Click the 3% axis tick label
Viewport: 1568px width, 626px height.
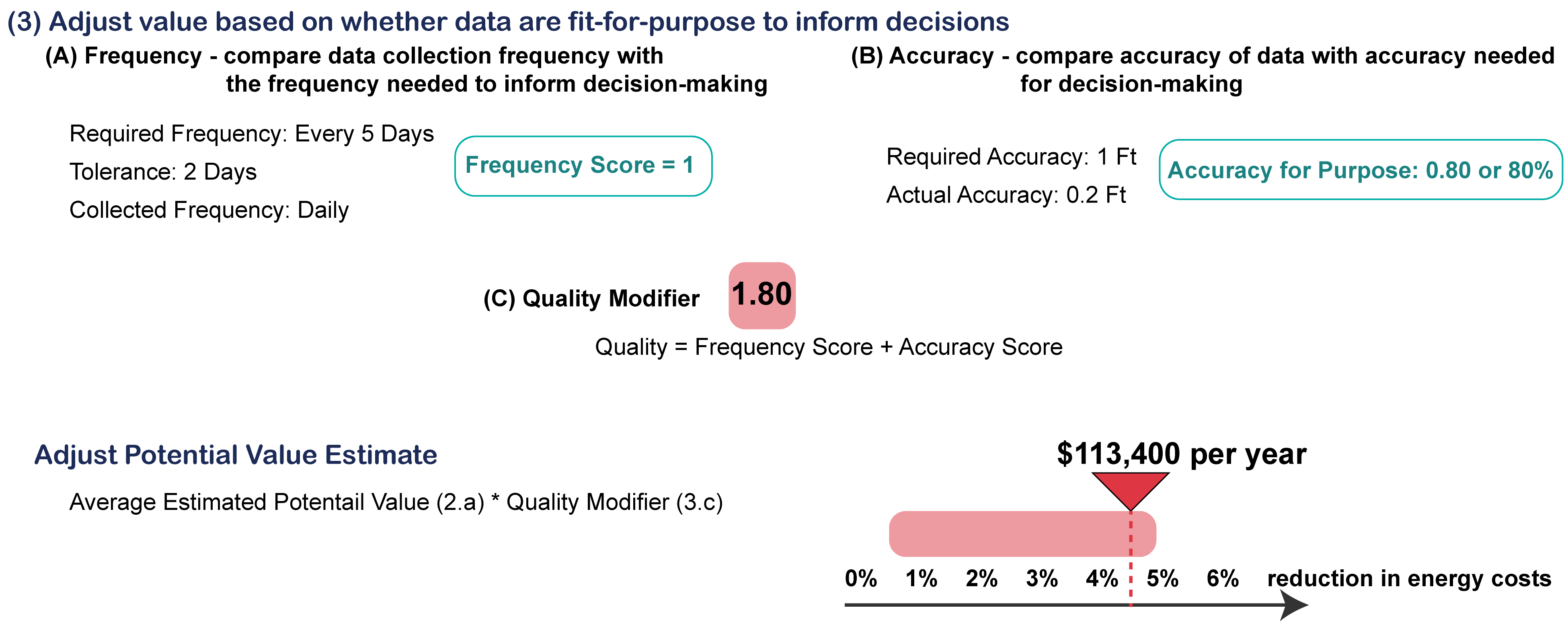[1042, 578]
